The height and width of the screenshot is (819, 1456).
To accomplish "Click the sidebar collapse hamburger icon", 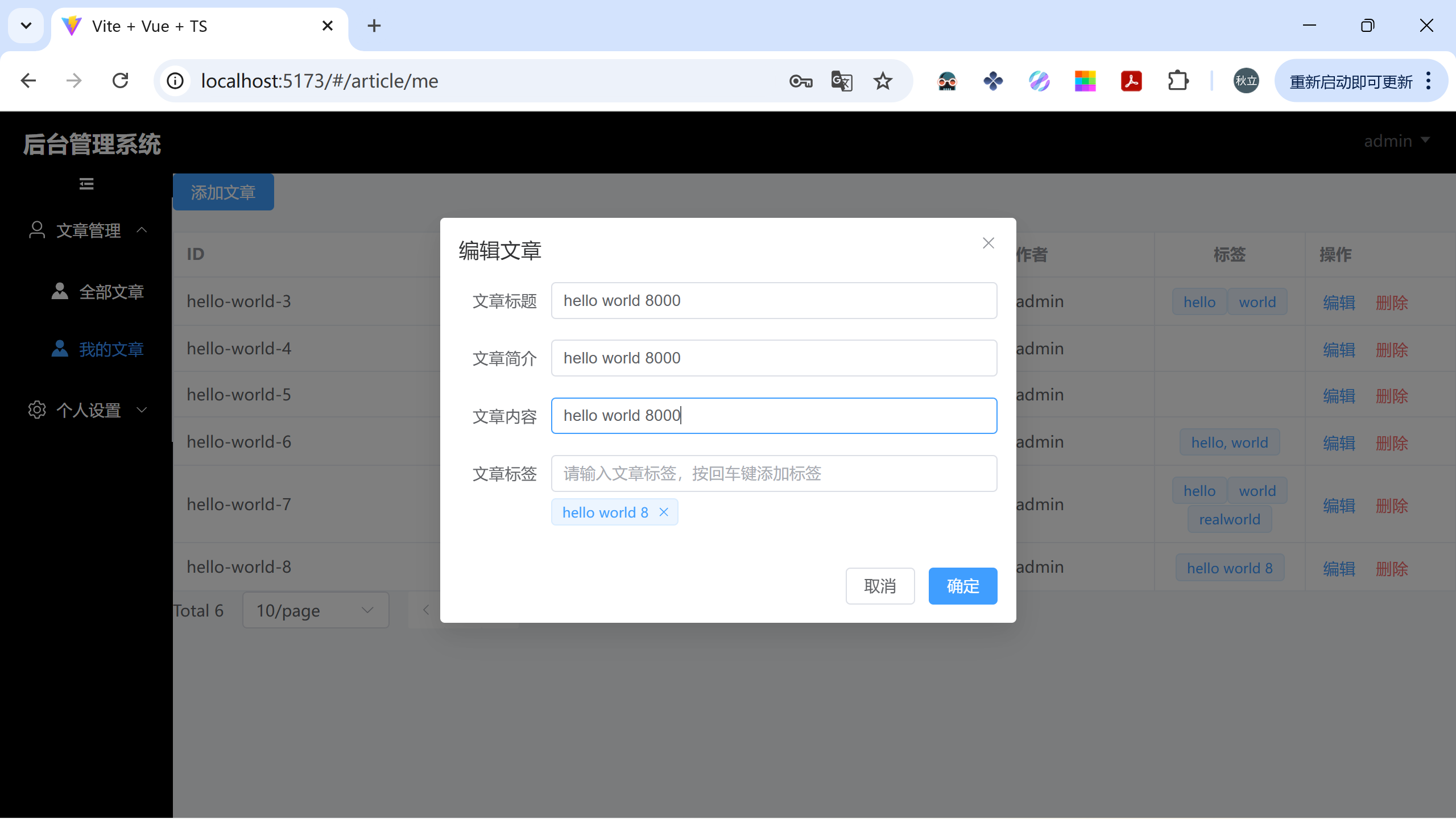I will pos(86,184).
